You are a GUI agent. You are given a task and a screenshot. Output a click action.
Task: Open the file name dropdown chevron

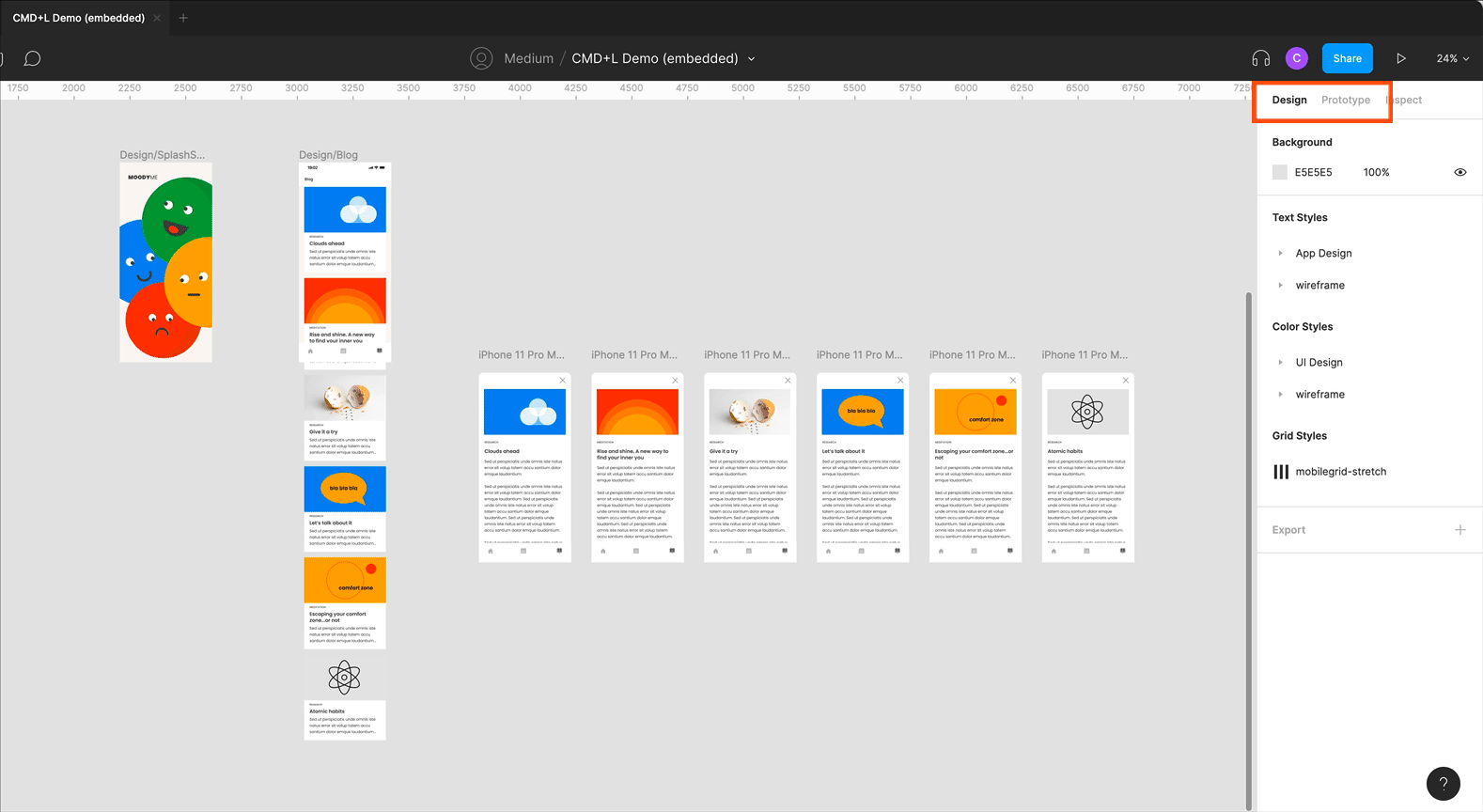point(751,58)
